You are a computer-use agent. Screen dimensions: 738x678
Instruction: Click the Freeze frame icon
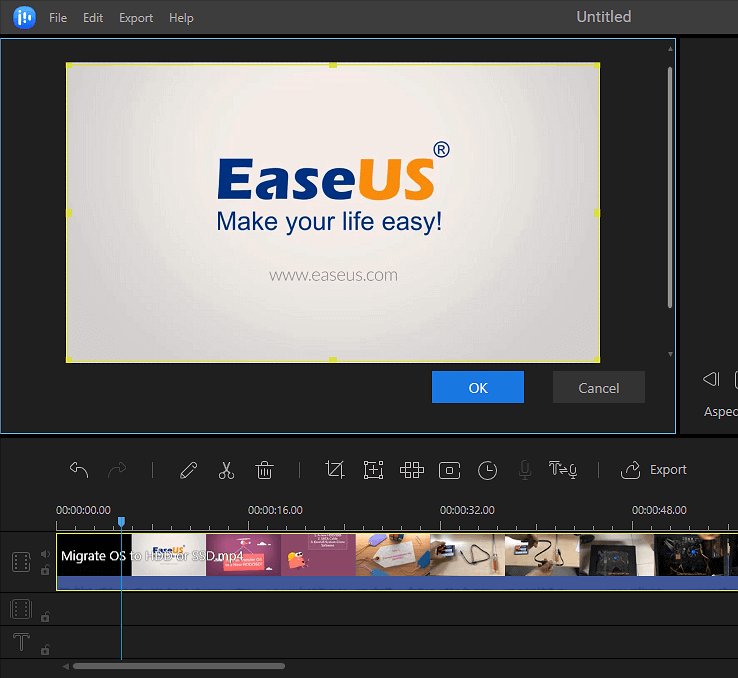pos(449,469)
